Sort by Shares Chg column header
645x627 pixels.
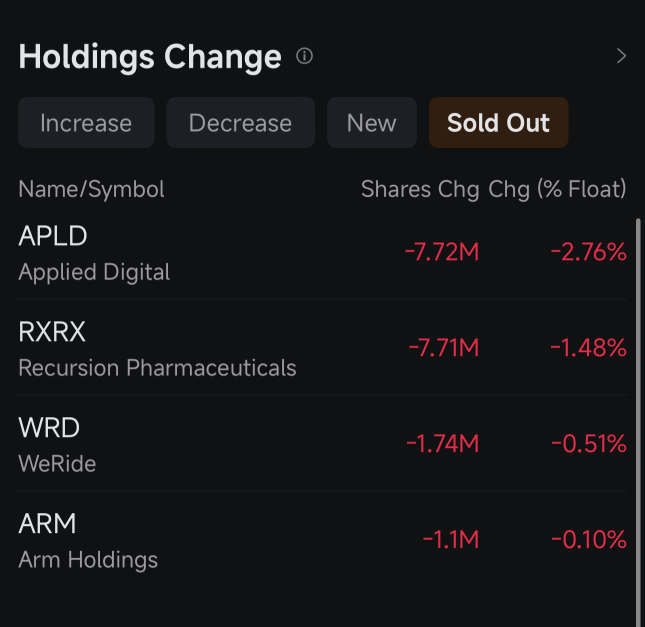[420, 190]
